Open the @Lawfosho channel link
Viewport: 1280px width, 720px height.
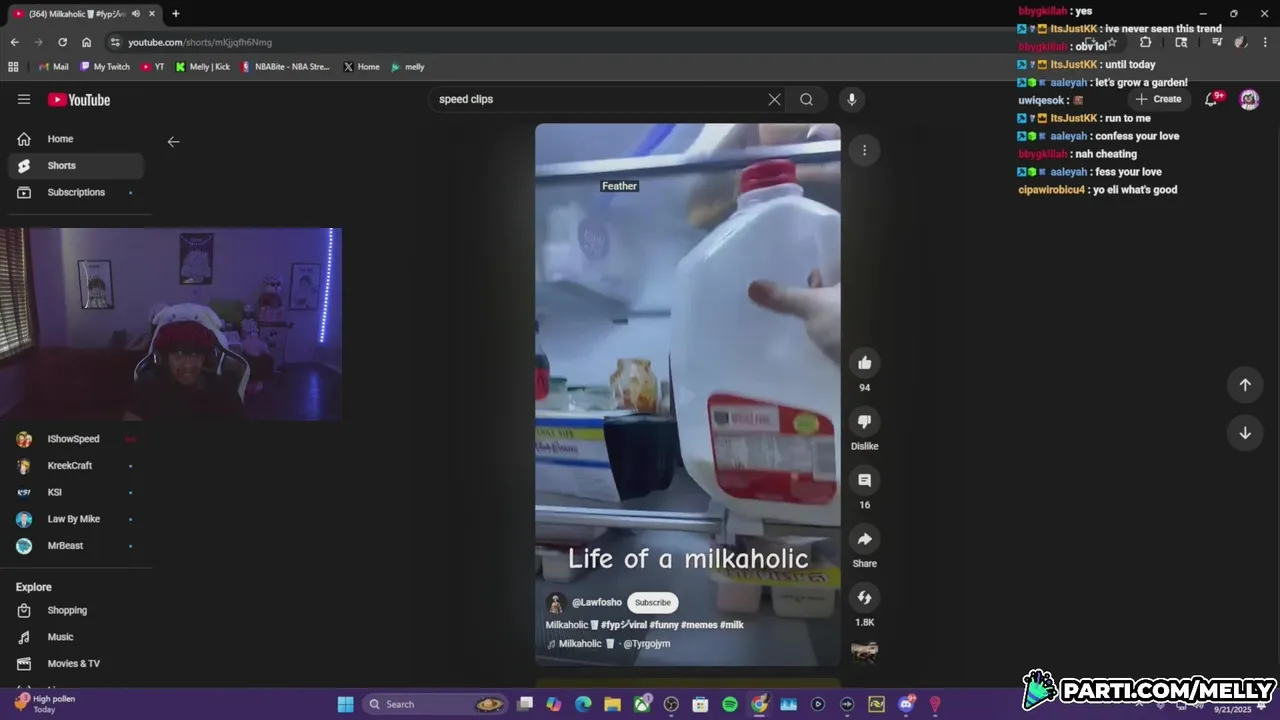click(x=597, y=603)
